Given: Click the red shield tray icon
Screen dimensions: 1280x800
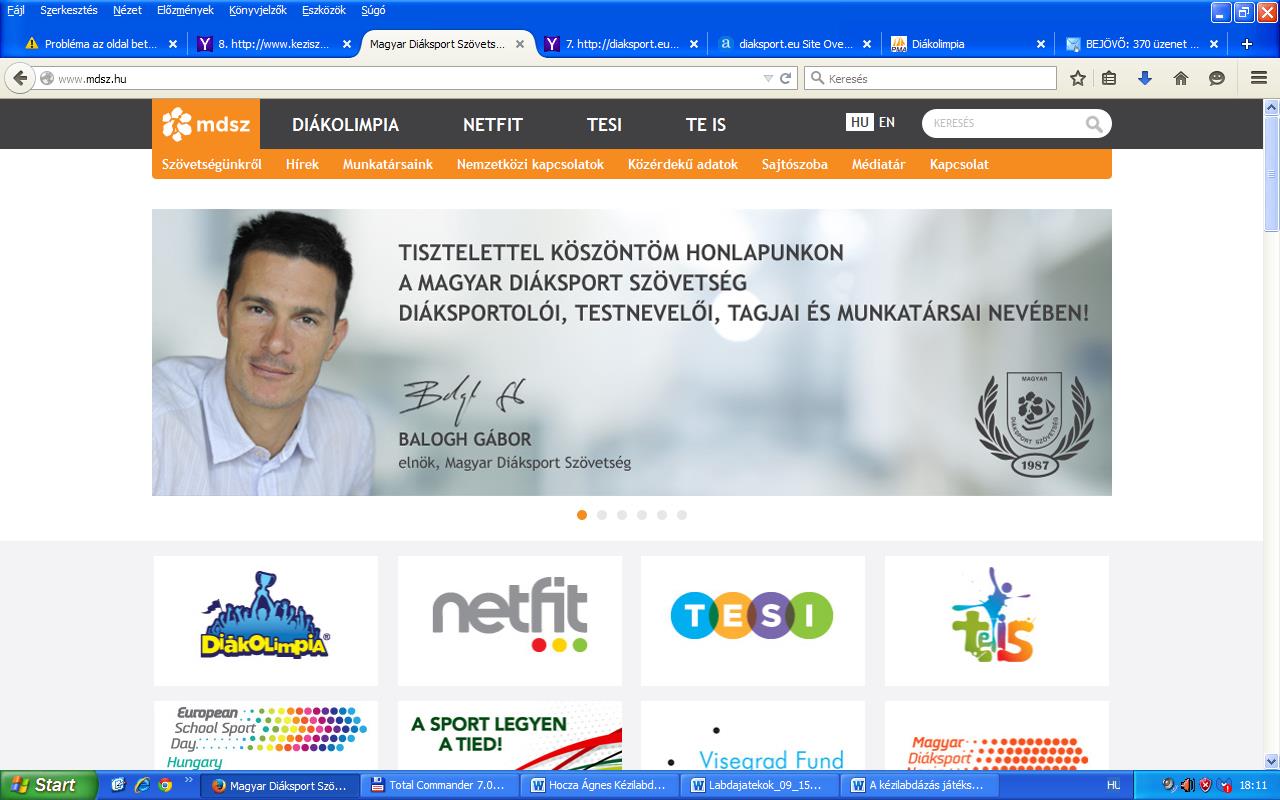Looking at the screenshot, I should pyautogui.click(x=1205, y=786).
